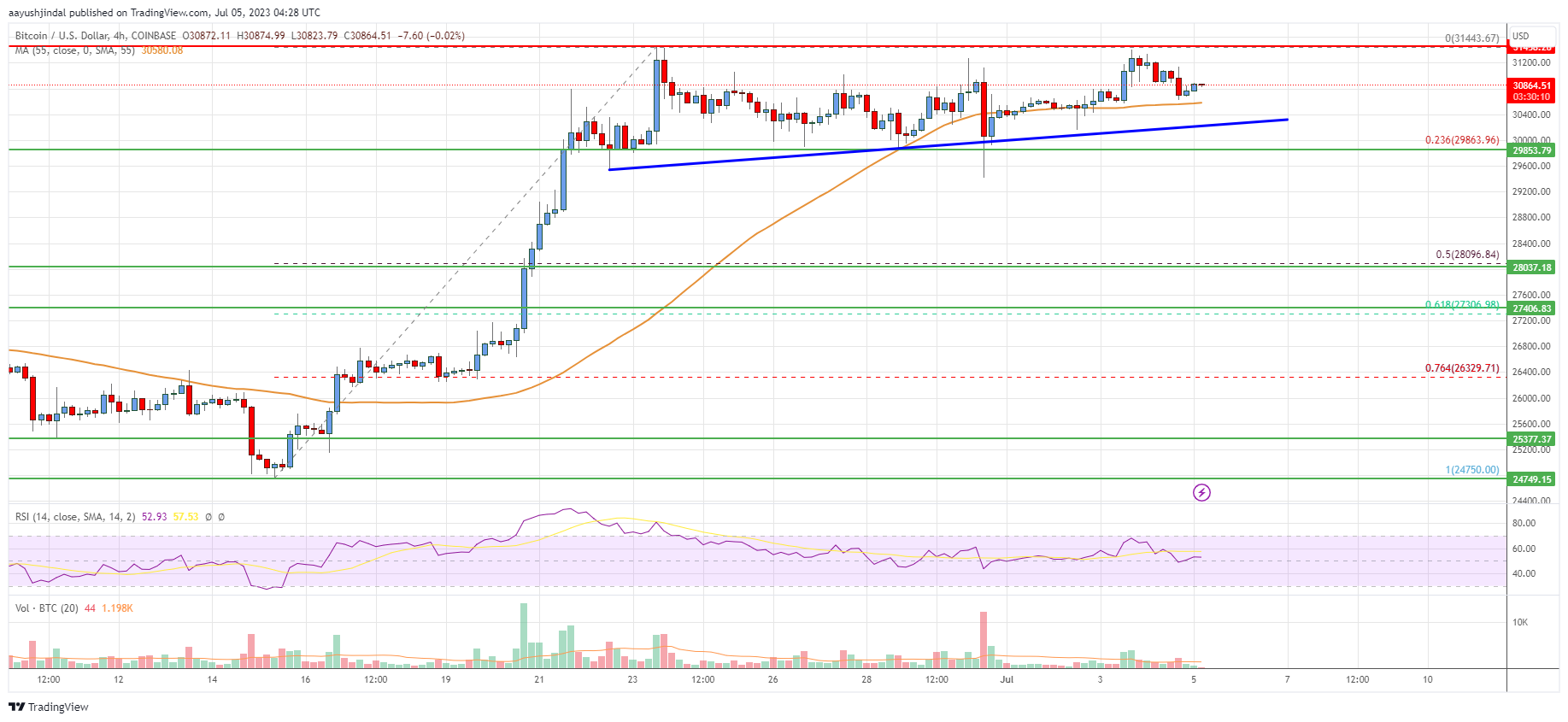This screenshot has height=722, width=1568.
Task: Click the RSI scale label 80.00
Action: pyautogui.click(x=1524, y=523)
